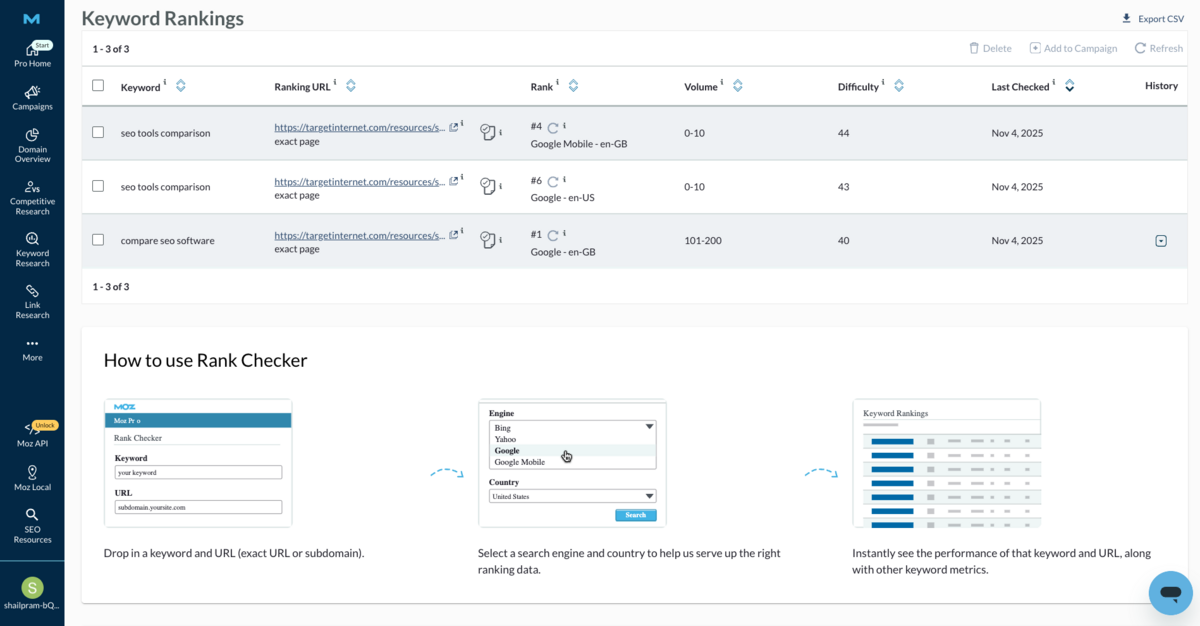Click Rank Checker form illustration thumbnail

(198, 463)
